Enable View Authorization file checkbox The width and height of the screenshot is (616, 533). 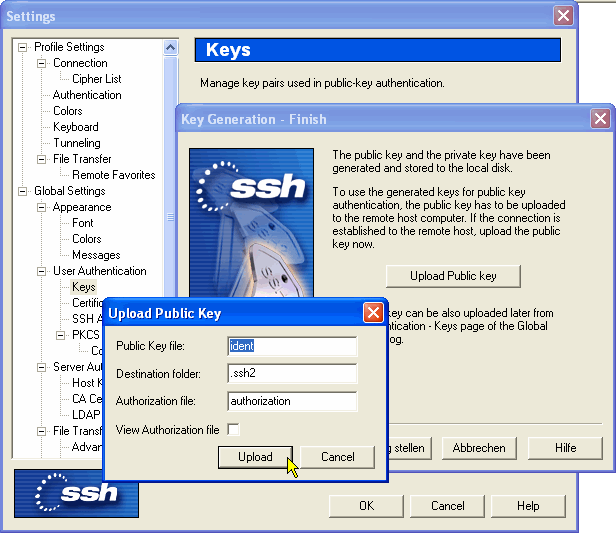(x=233, y=429)
